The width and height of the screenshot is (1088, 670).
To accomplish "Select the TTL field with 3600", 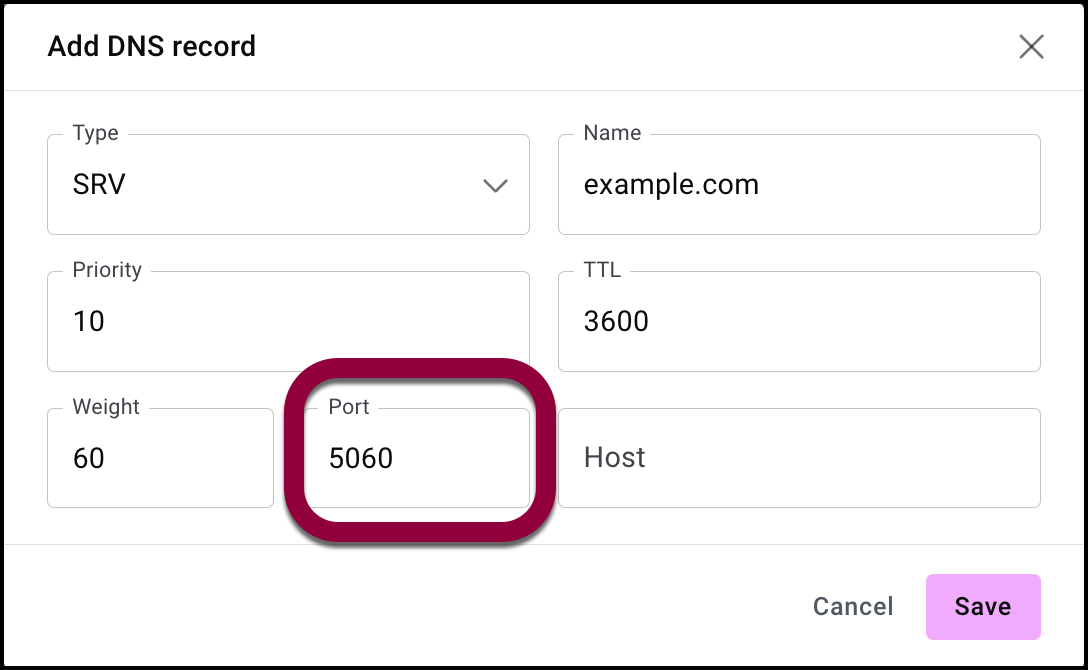I will (798, 322).
